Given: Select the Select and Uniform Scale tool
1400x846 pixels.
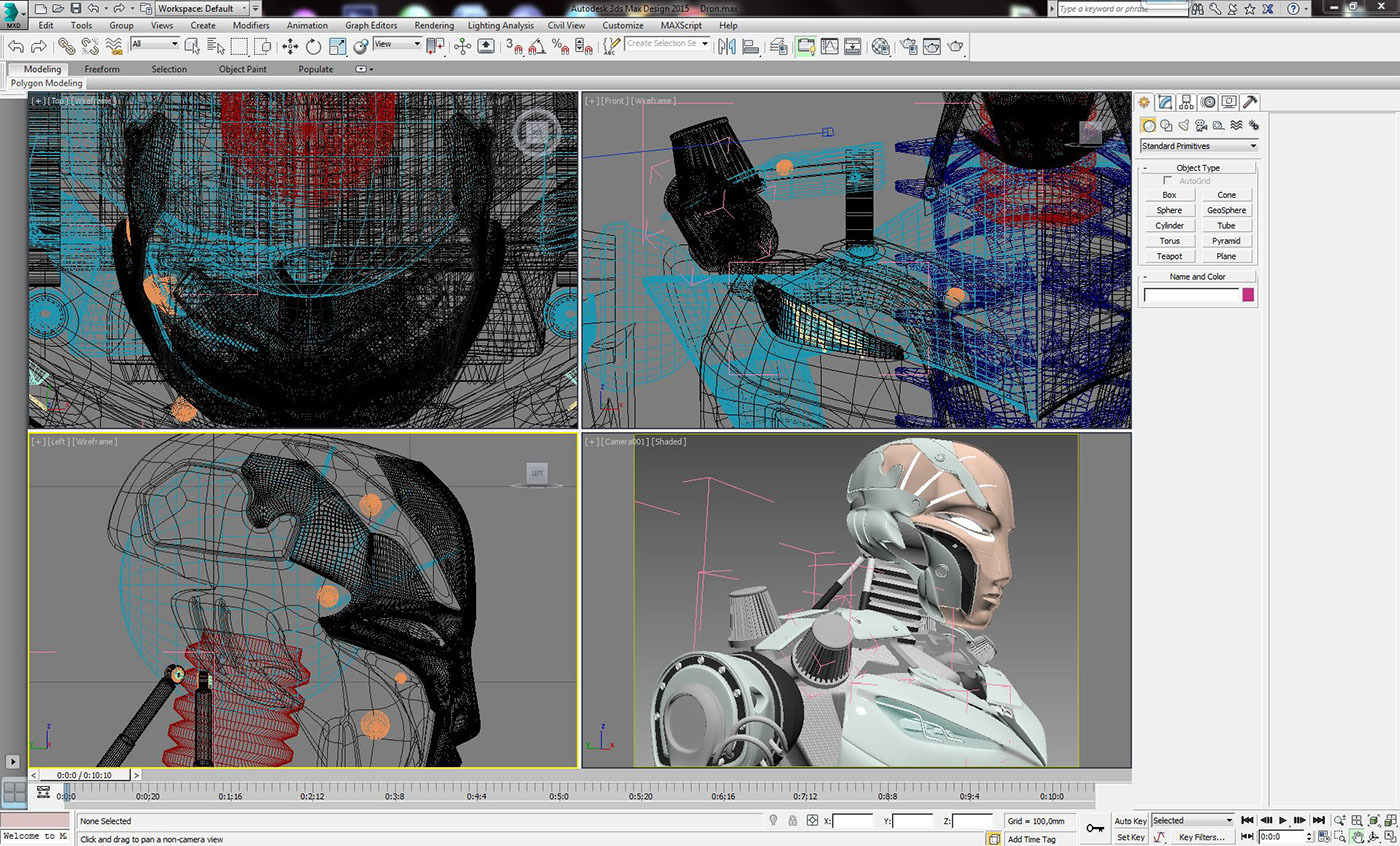Looking at the screenshot, I should pos(337,46).
